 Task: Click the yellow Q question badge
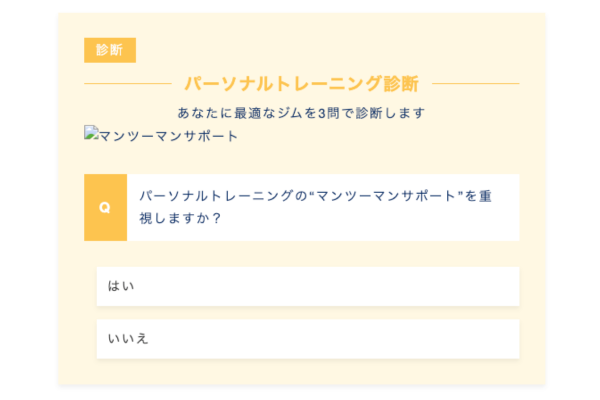point(105,207)
